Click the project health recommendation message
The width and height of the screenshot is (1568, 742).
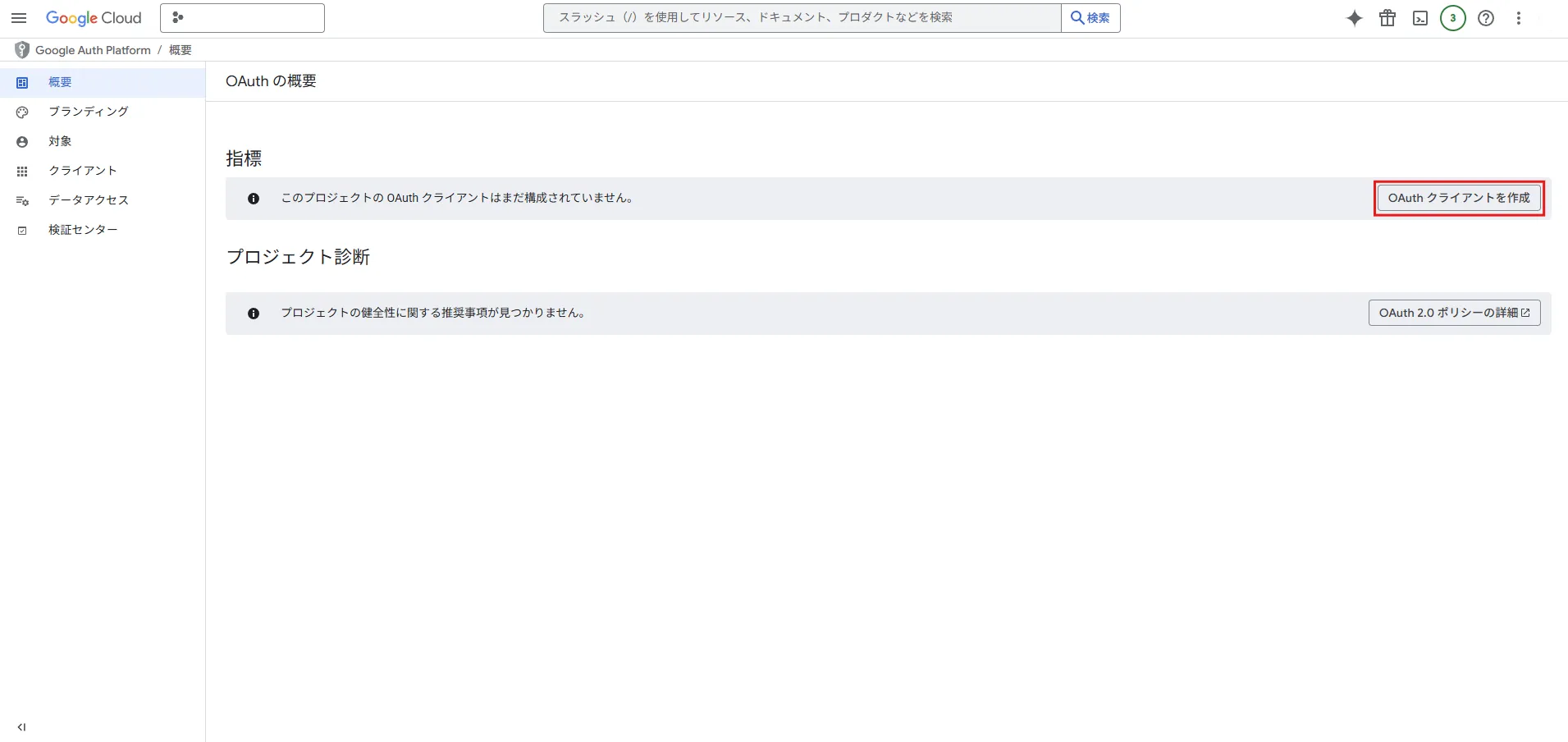[433, 313]
